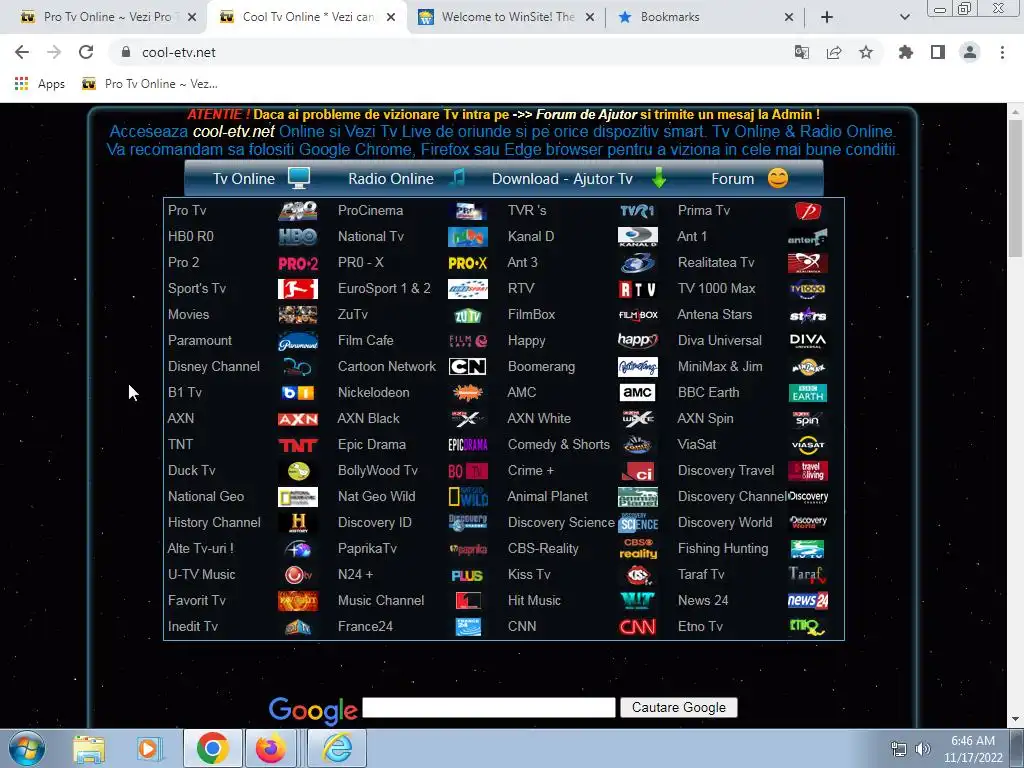Open the Alte Tv-uri ! link

200,549
